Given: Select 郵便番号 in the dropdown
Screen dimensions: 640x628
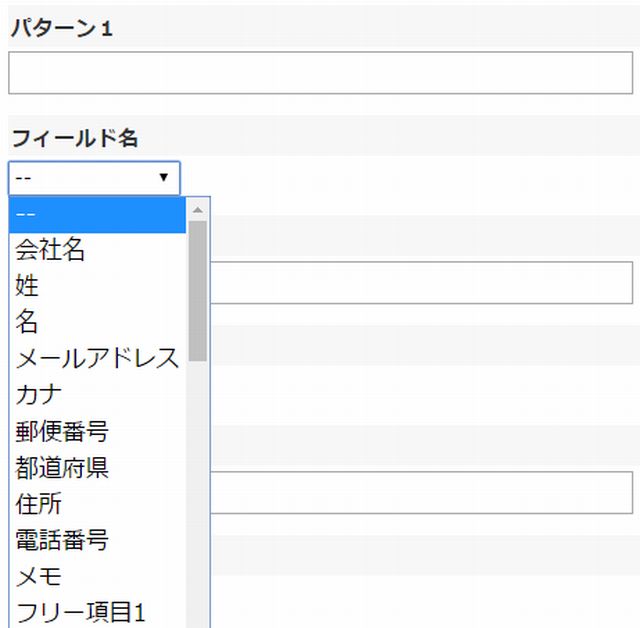Looking at the screenshot, I should point(98,431).
